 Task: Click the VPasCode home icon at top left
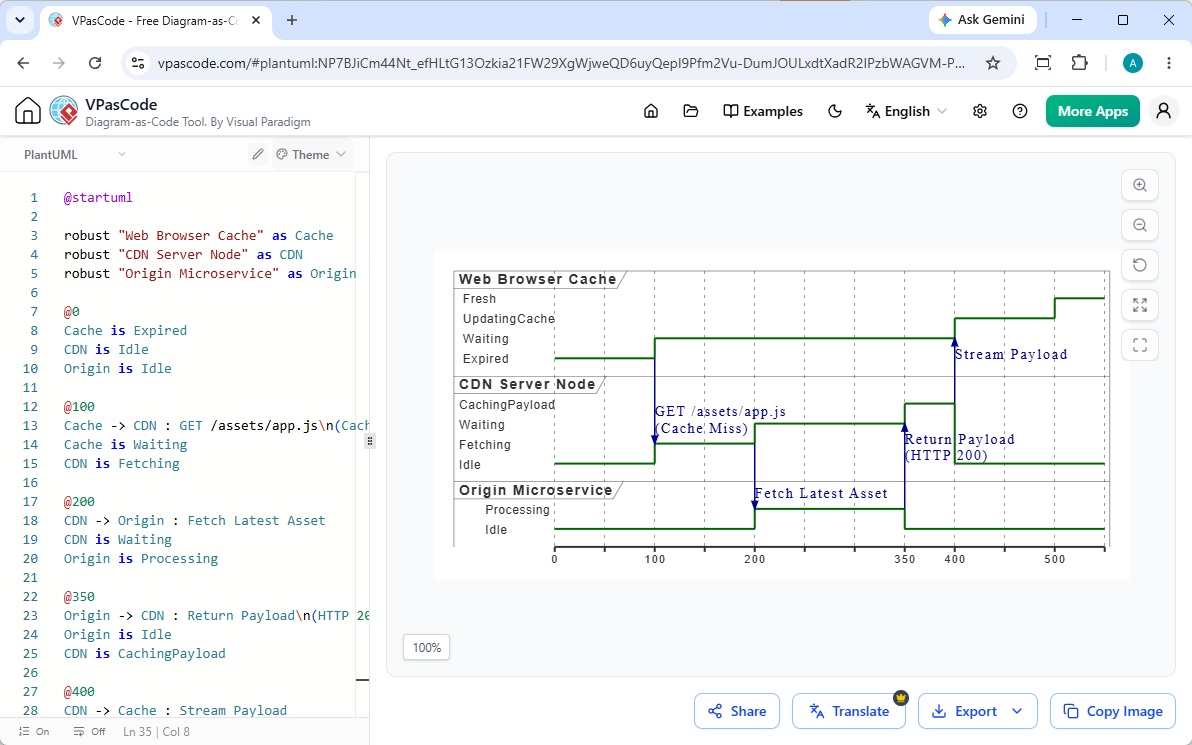27,111
